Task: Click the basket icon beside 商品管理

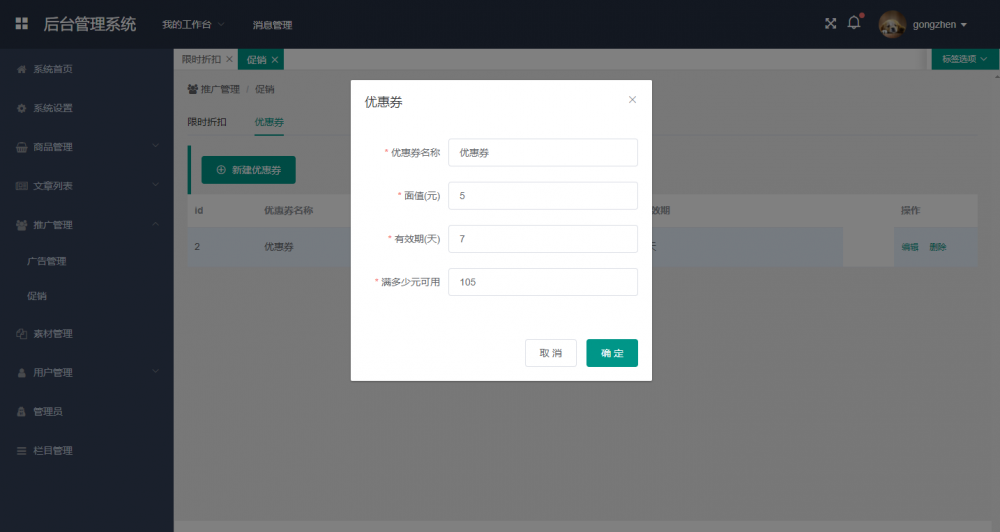Action: coord(22,147)
